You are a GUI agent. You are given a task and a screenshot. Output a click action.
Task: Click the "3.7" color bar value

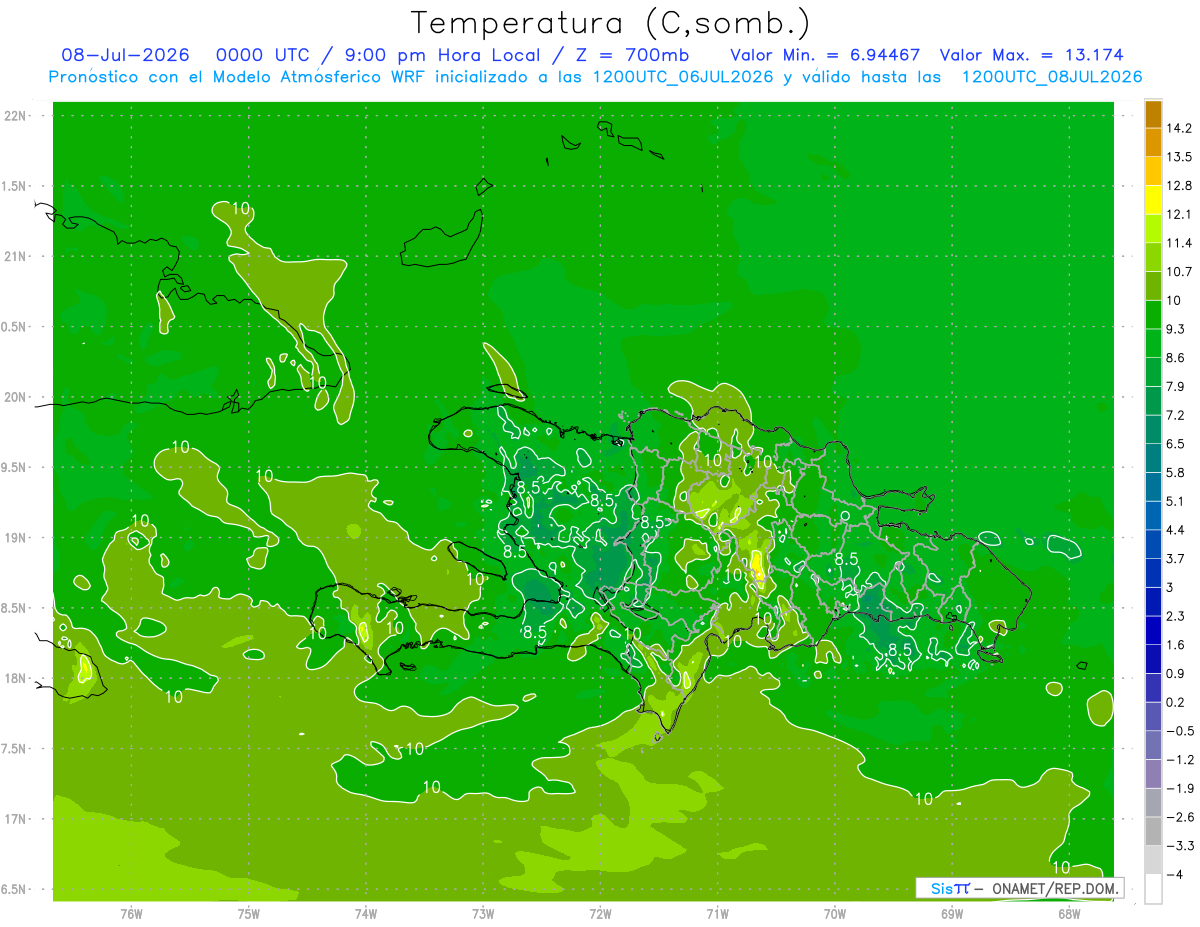click(1177, 559)
